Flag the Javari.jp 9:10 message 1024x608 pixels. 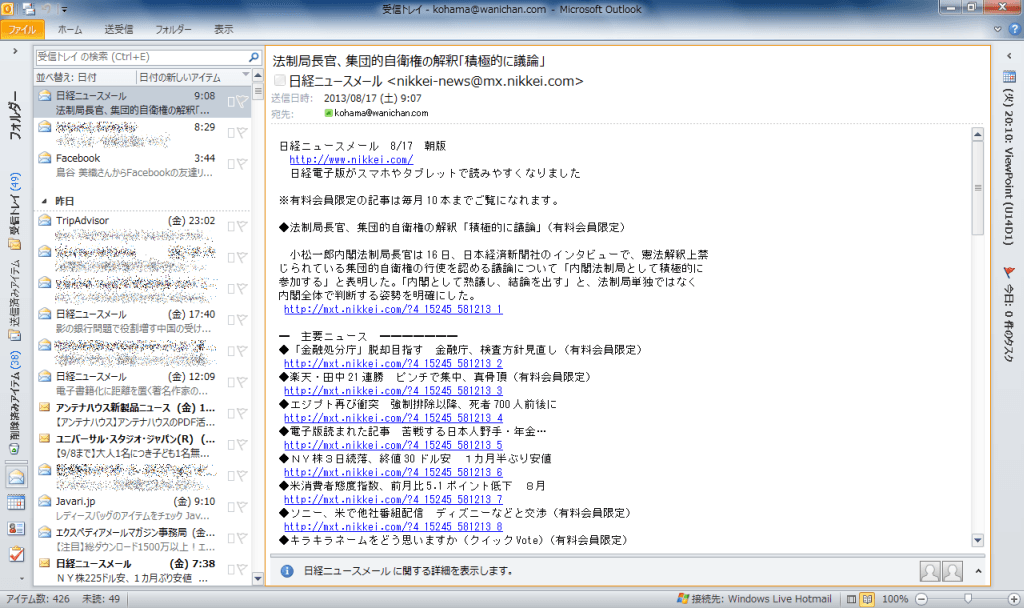pyautogui.click(x=242, y=507)
